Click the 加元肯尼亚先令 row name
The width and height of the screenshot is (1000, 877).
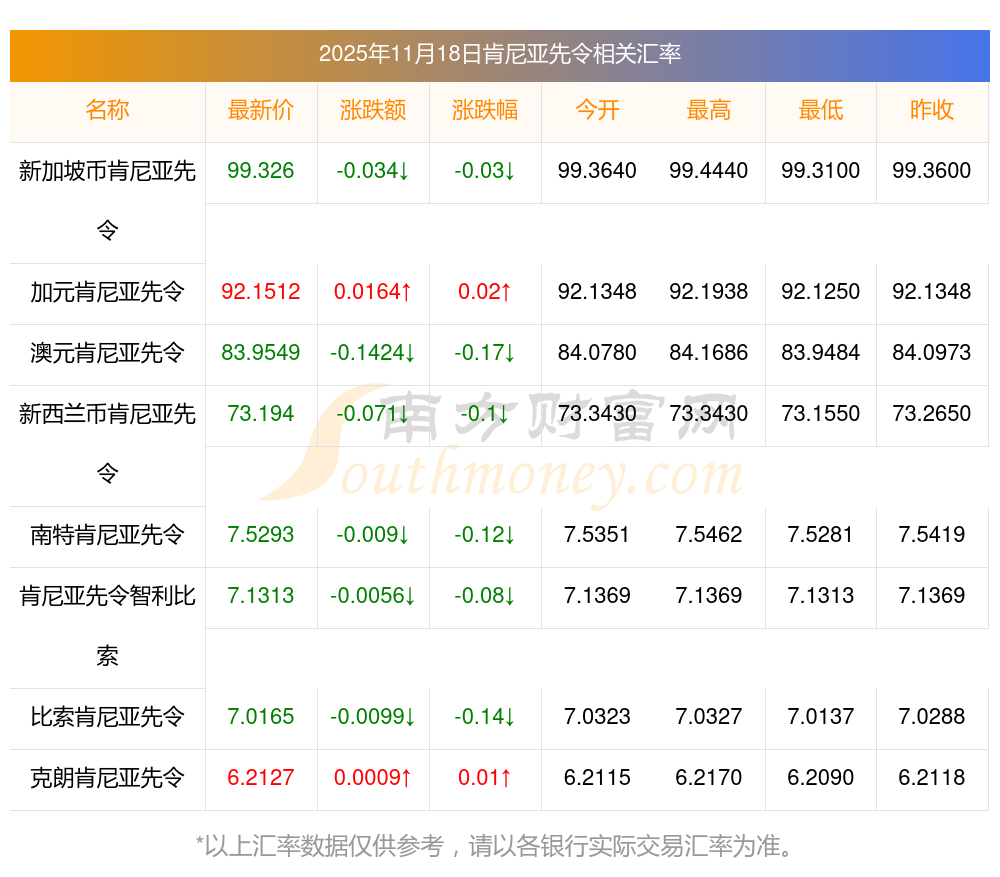107,292
